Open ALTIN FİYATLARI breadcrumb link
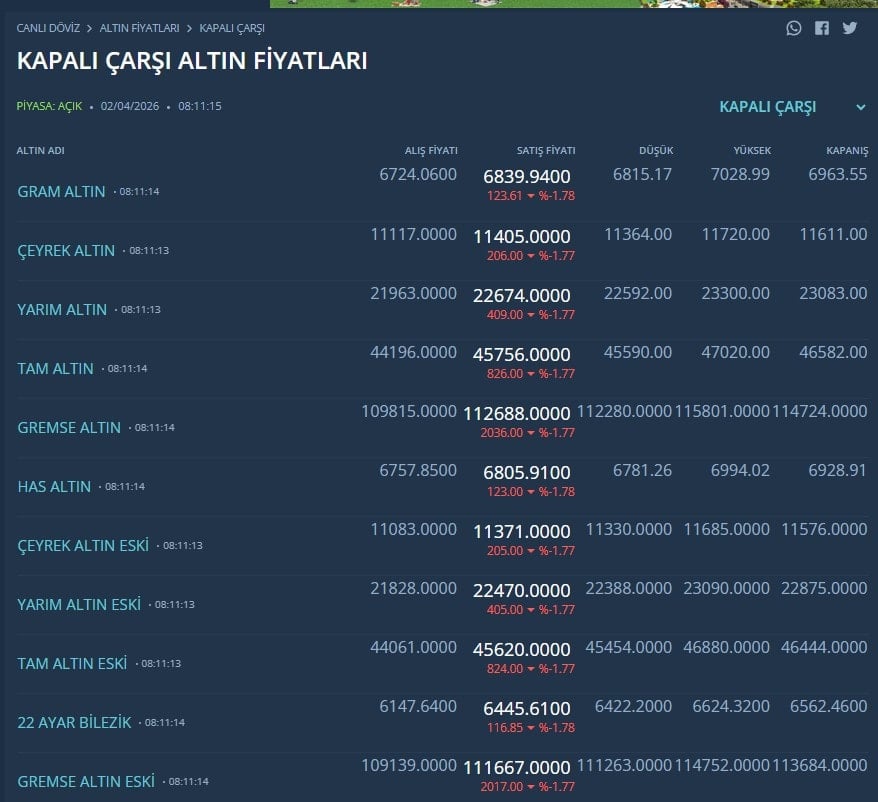Screen dimensions: 878x802 pyautogui.click(x=139, y=28)
